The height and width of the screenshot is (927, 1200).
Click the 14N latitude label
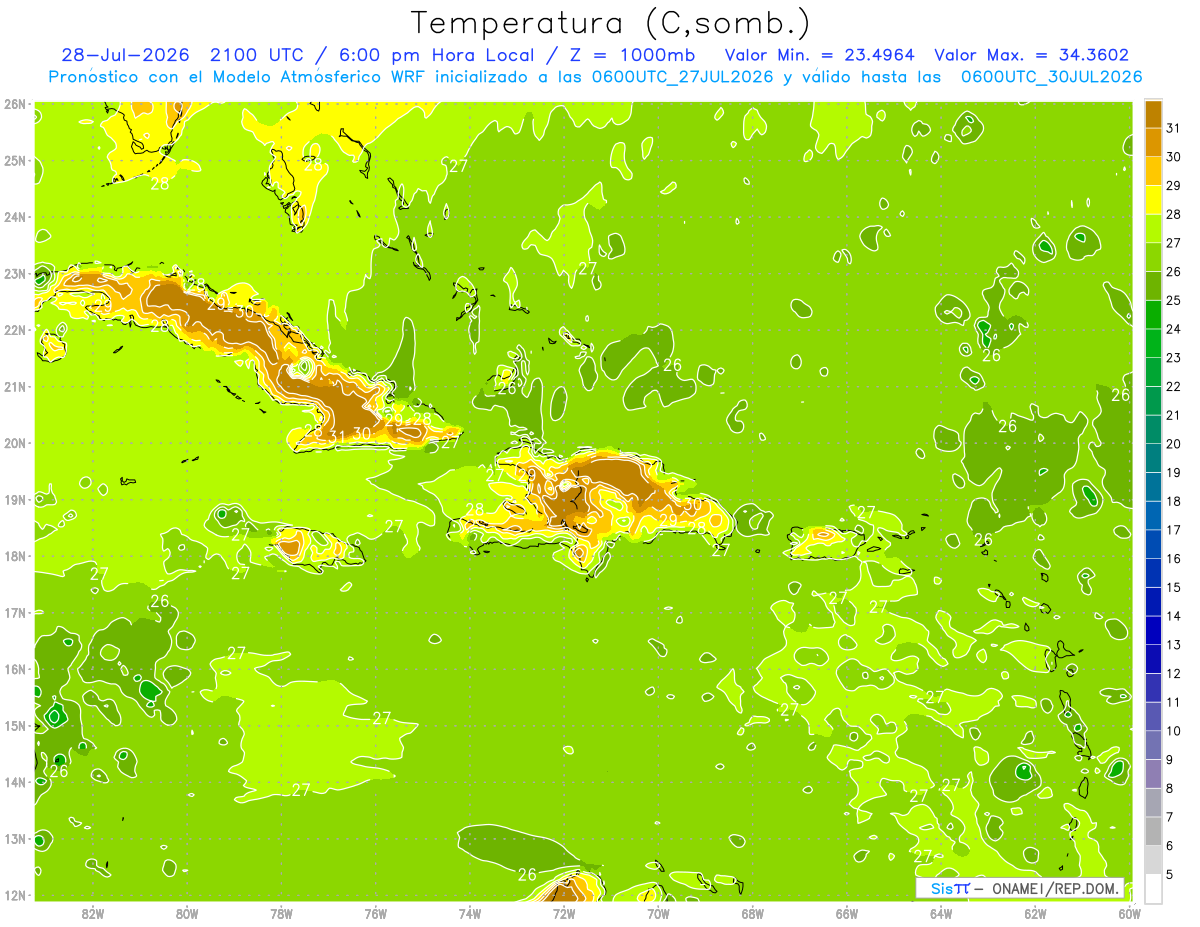(x=14, y=782)
